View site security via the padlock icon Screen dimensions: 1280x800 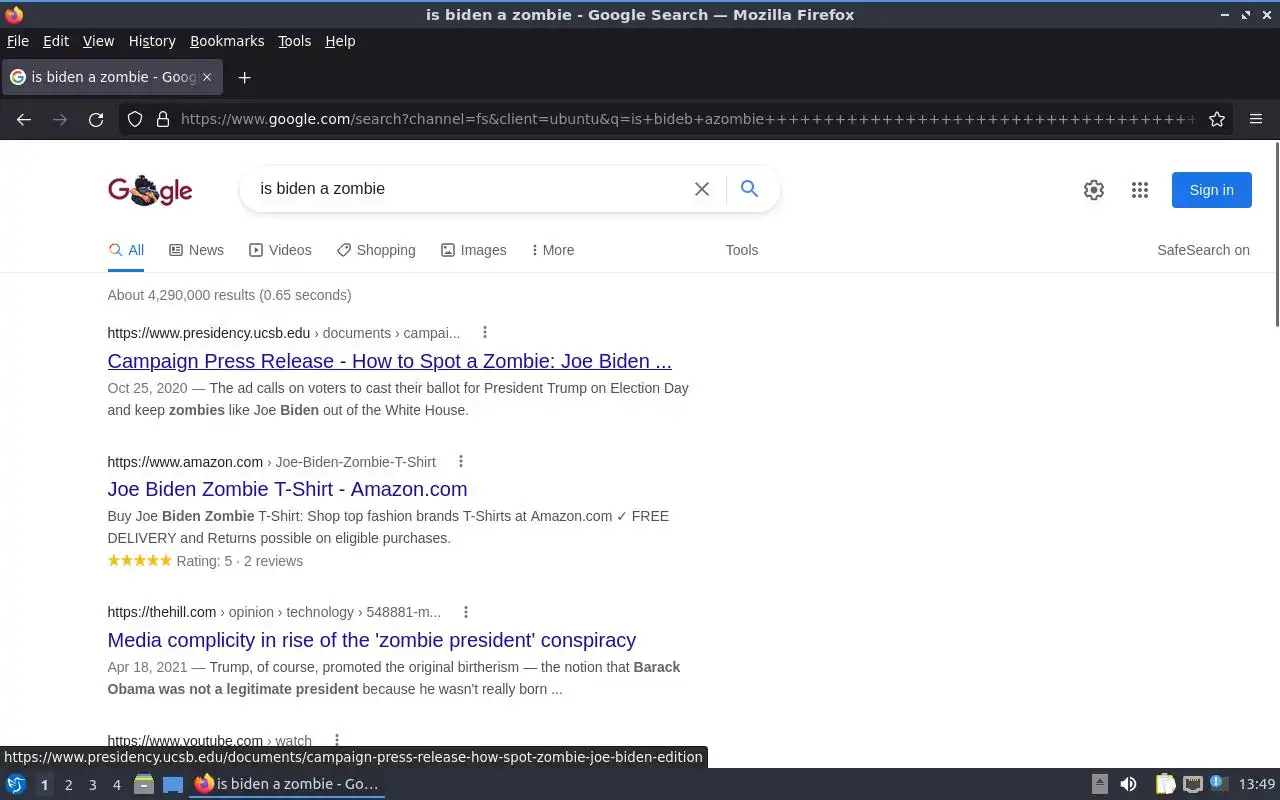[x=163, y=119]
